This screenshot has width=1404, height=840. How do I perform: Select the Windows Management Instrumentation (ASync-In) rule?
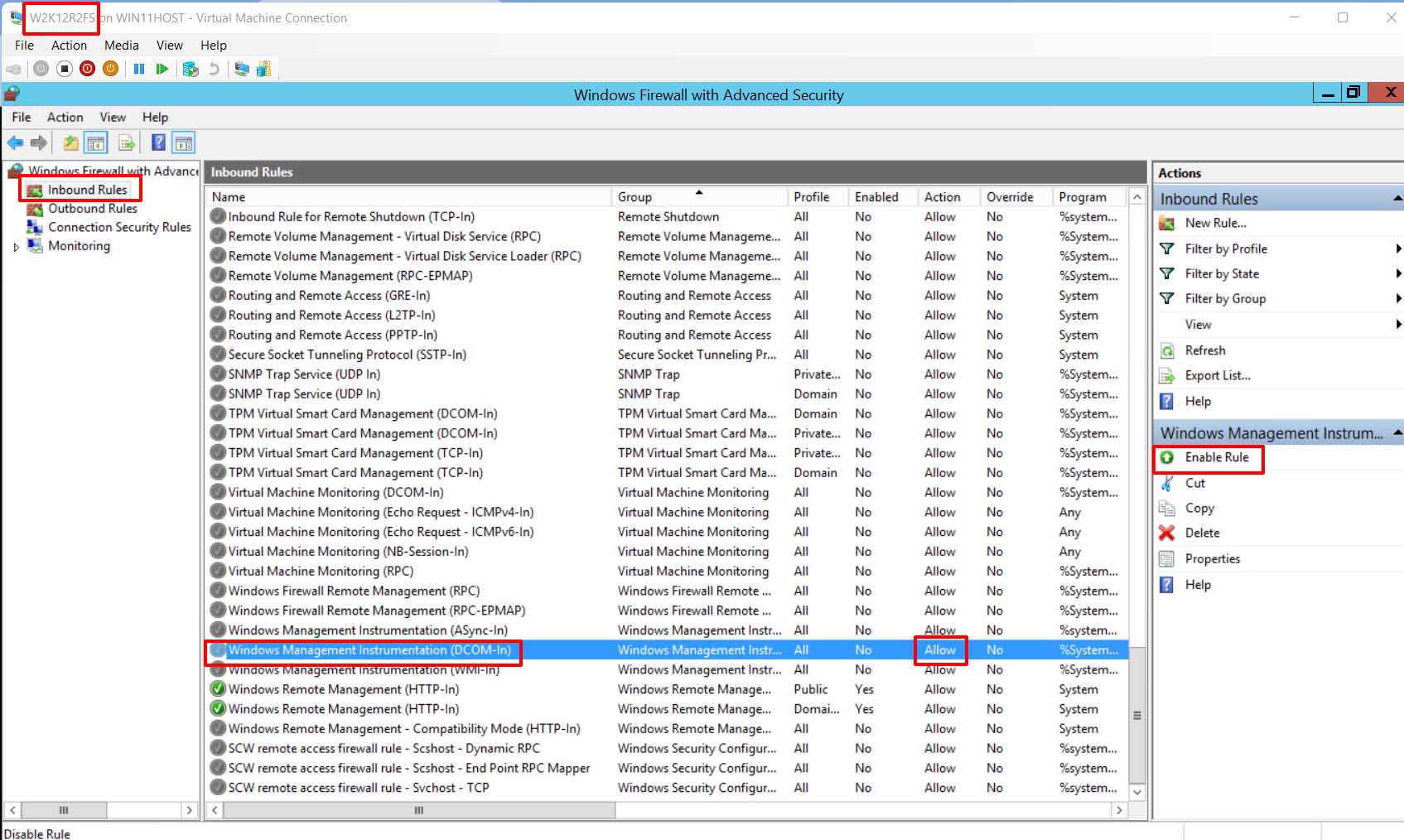667,630
